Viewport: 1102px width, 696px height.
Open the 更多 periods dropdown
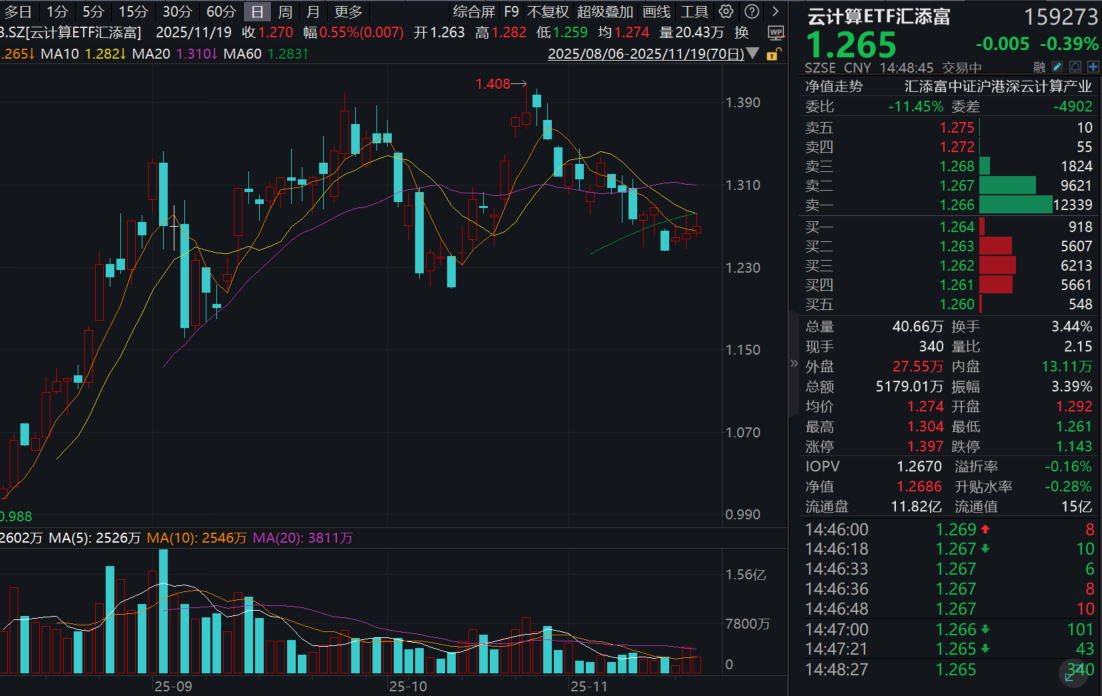pos(348,12)
